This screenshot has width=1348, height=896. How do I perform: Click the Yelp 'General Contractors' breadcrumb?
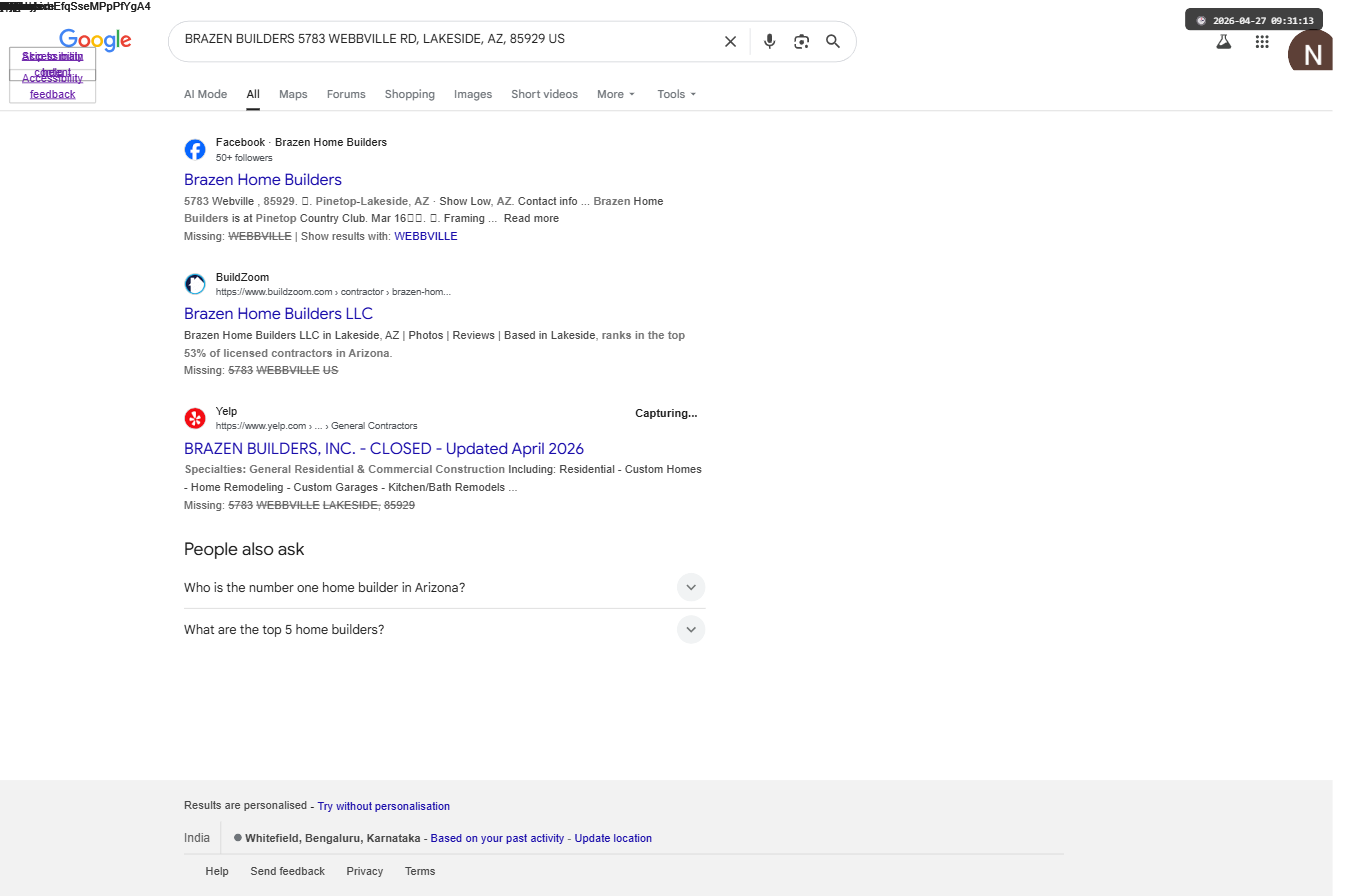[374, 426]
